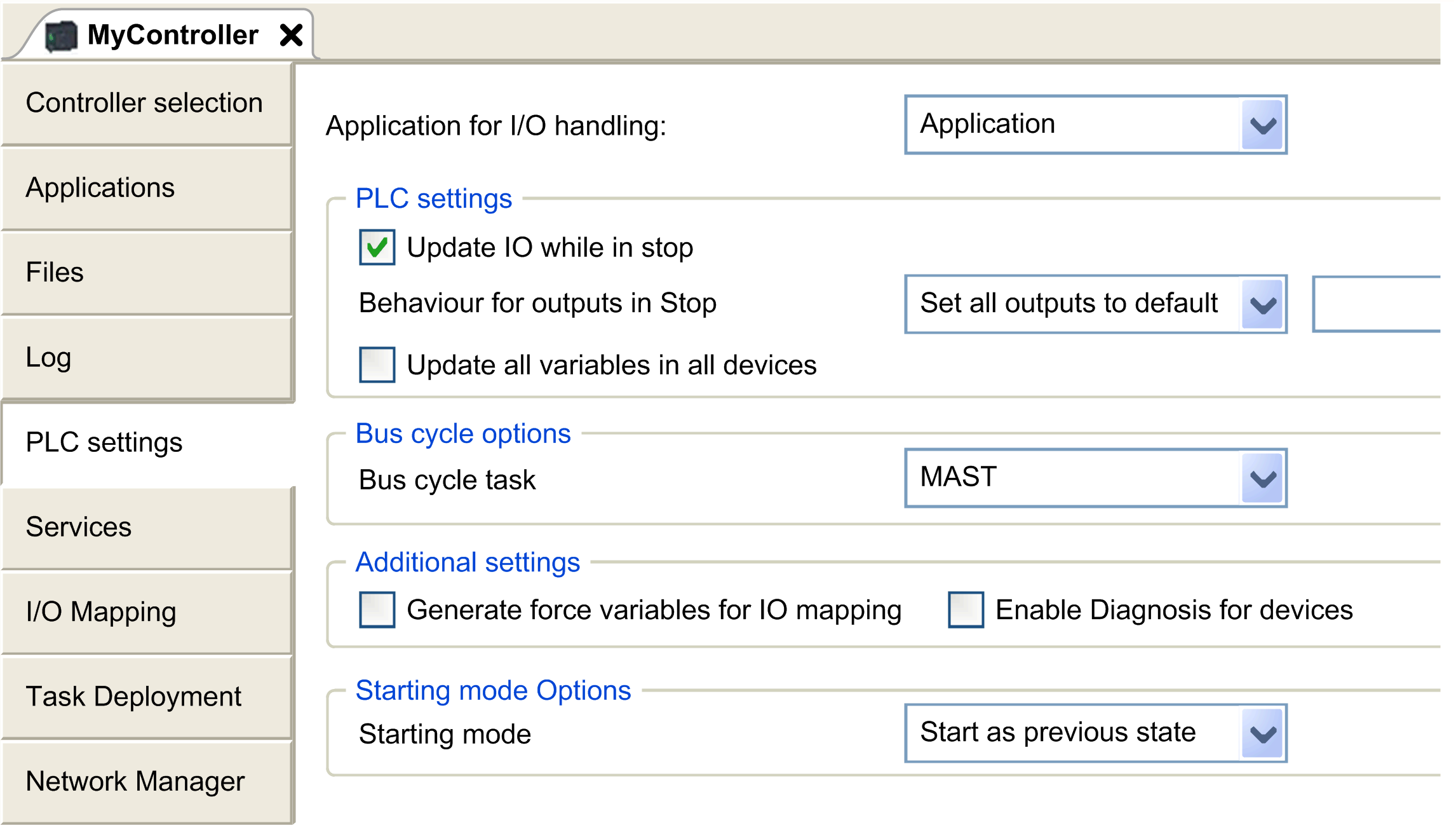Enable Update all variables in all devices
Screen dimensions: 1456x825
coord(377,365)
